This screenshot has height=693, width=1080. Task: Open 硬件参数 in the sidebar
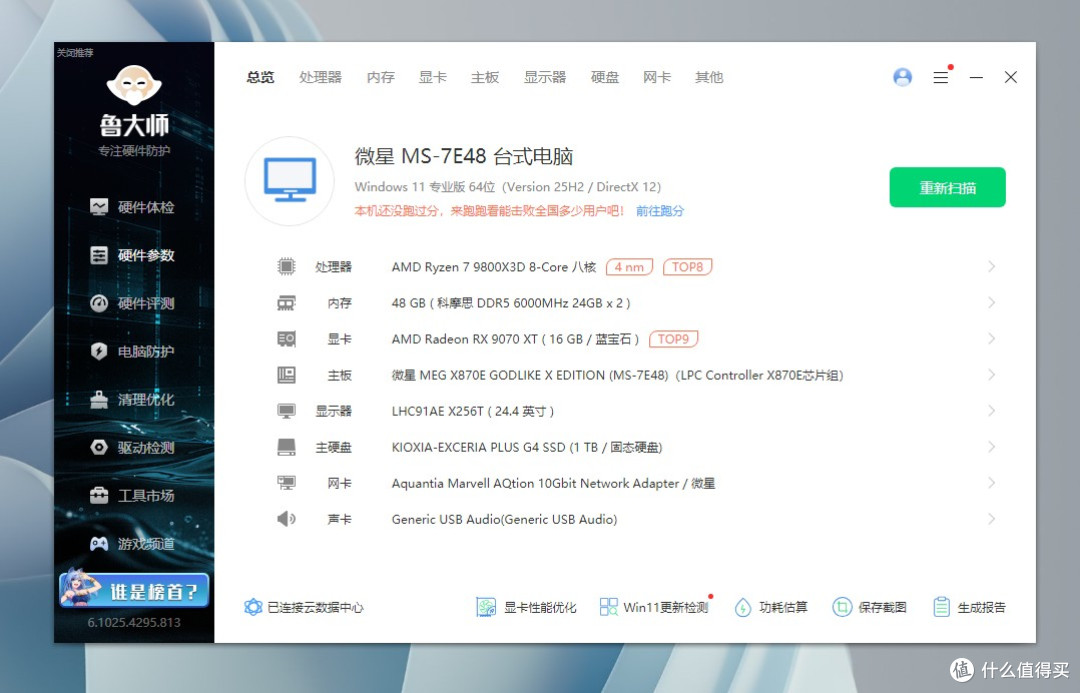coord(133,255)
